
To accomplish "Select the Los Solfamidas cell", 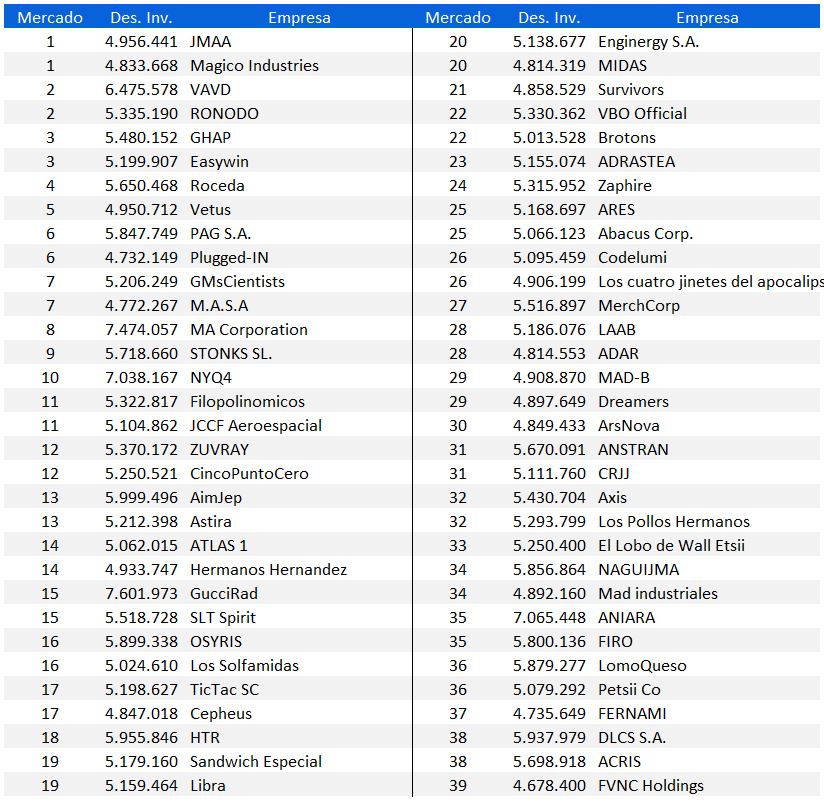I will [x=244, y=666].
